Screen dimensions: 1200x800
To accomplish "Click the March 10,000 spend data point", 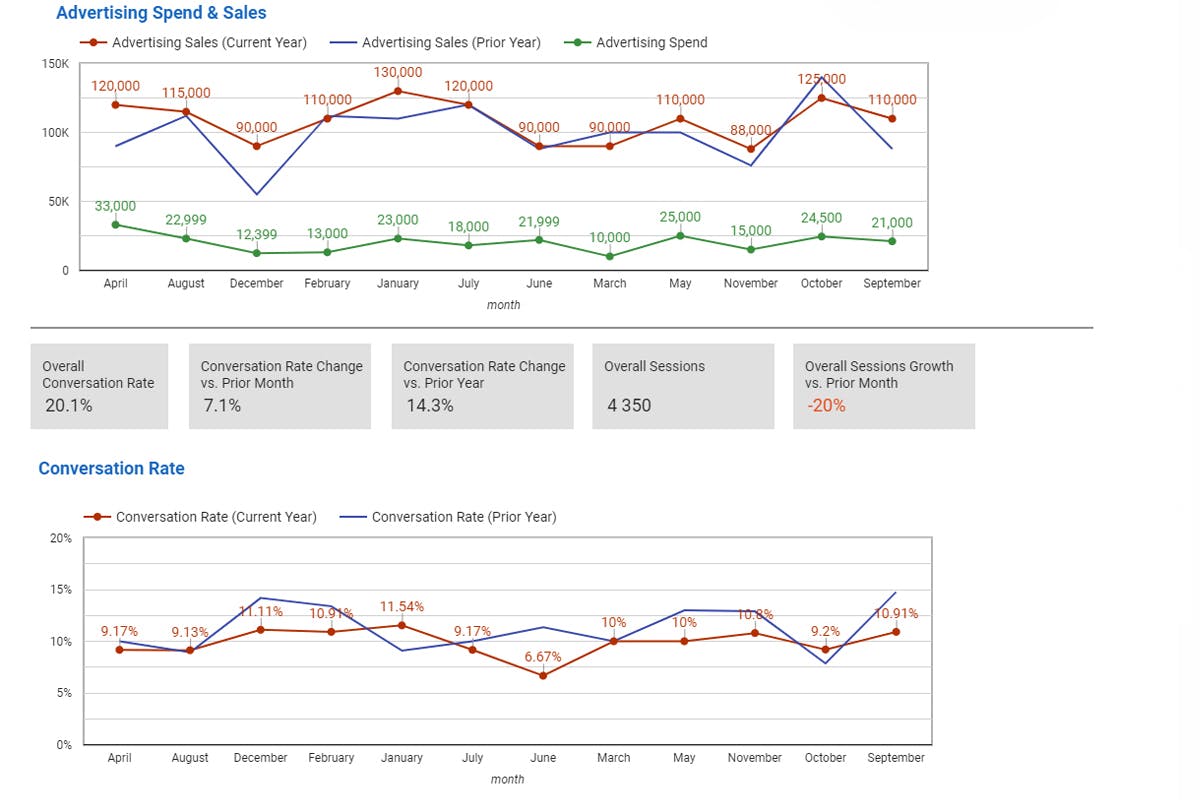I will (x=610, y=256).
